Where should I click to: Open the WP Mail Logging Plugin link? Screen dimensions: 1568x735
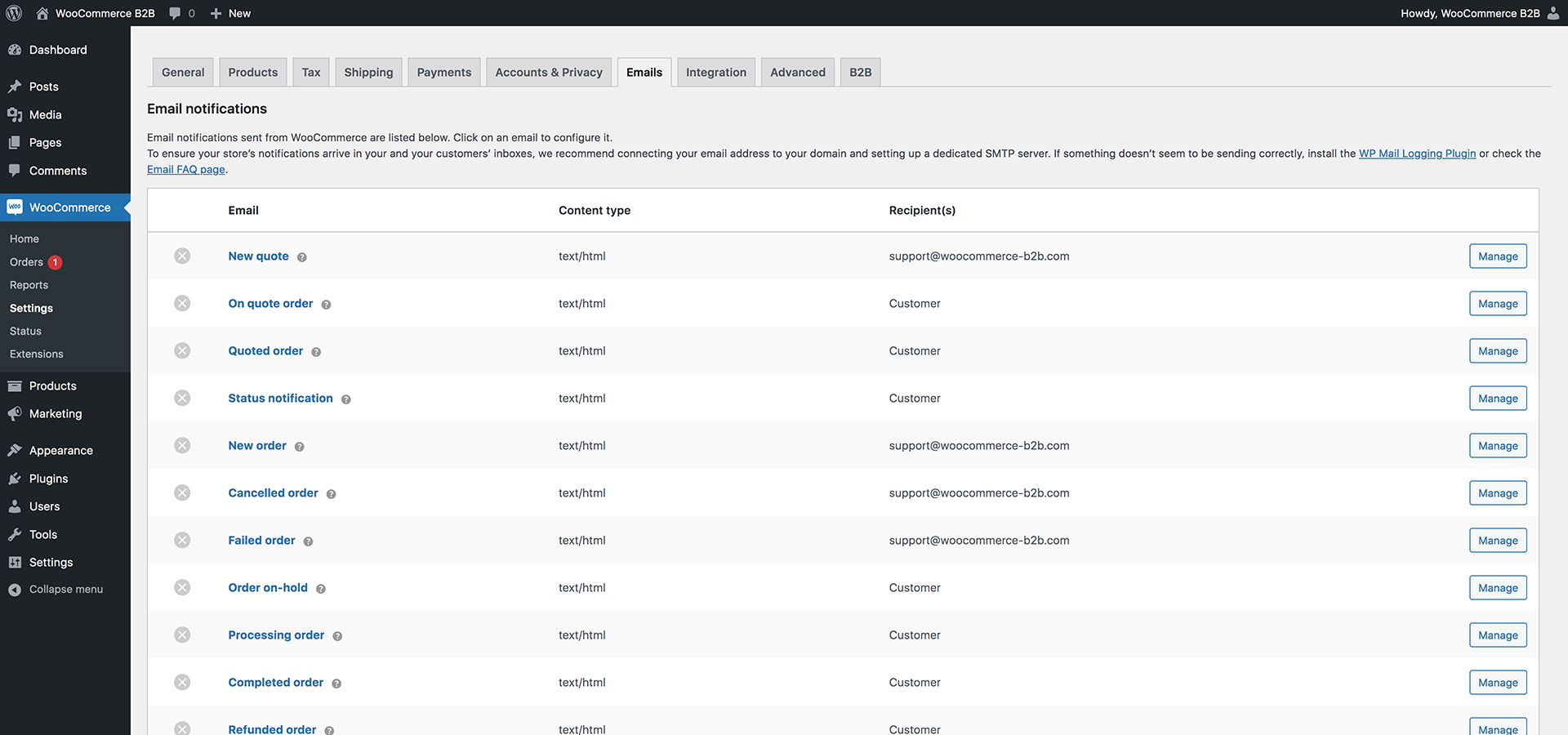1417,154
